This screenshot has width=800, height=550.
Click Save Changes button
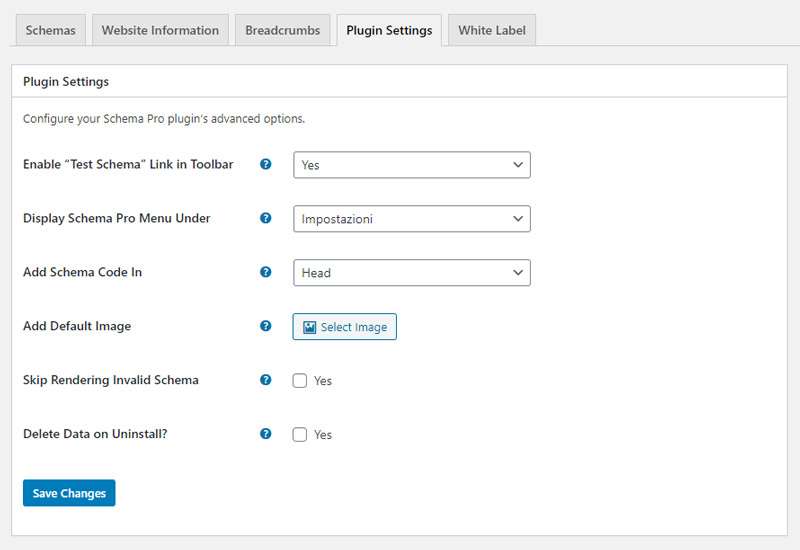click(x=69, y=493)
